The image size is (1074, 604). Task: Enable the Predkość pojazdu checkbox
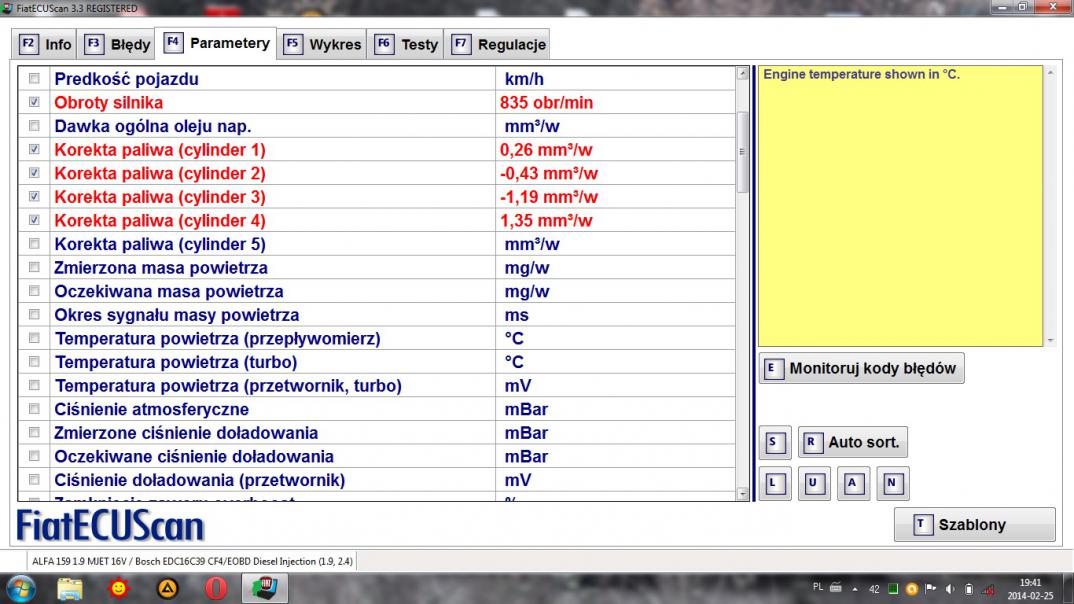point(35,79)
